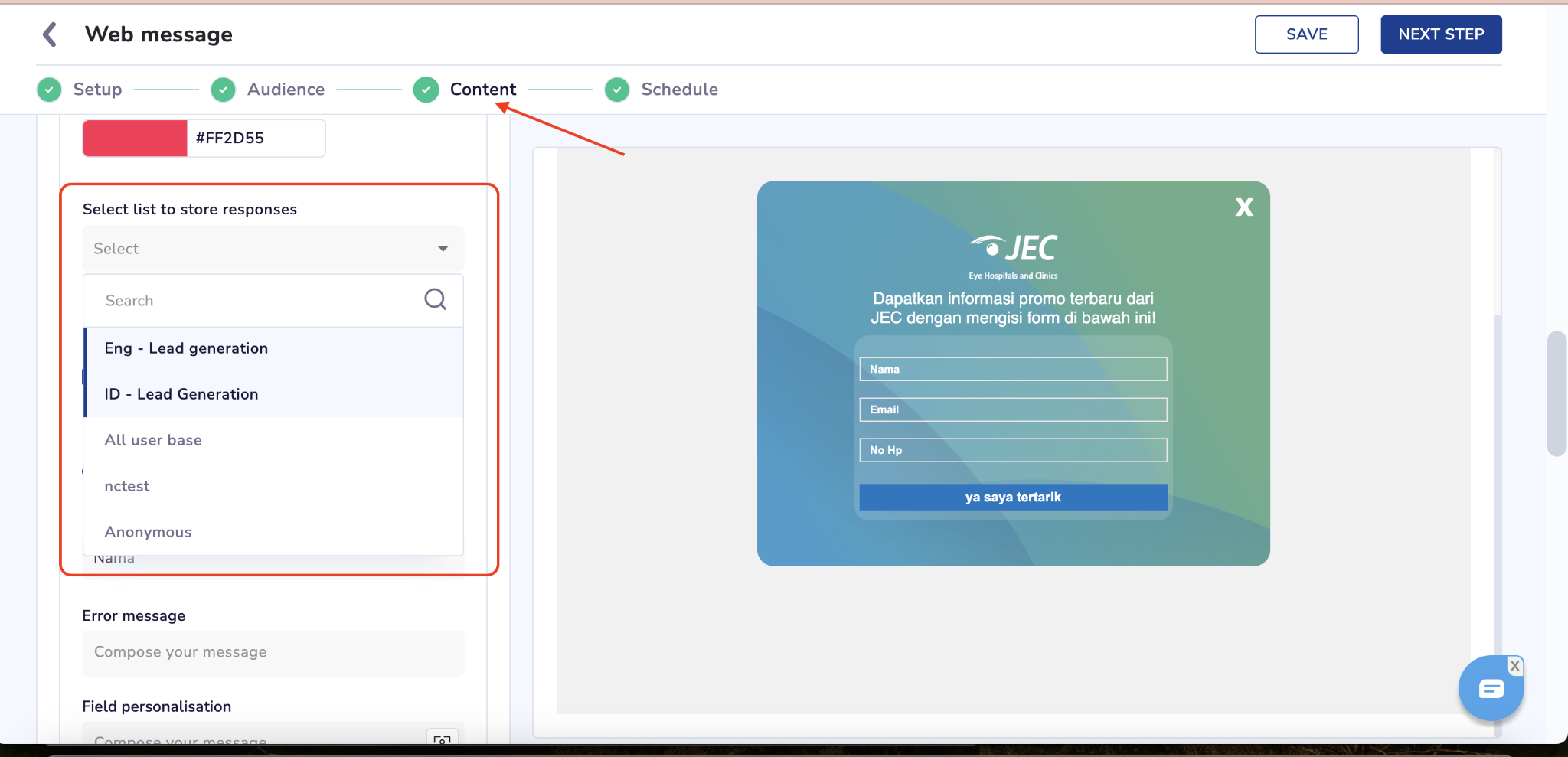Click the 'Field personalisation' label
The image size is (1568, 757).
[x=157, y=706]
